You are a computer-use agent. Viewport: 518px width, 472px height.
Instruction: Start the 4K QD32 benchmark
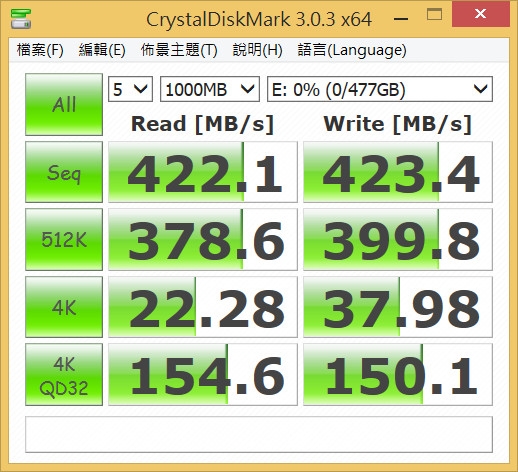tap(64, 375)
